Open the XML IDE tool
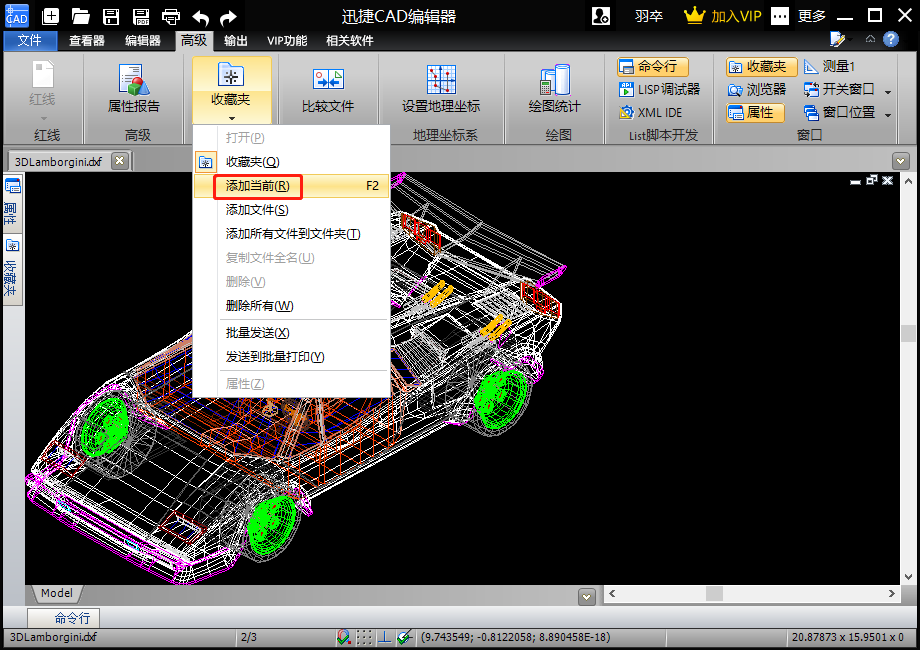The image size is (920, 650). [x=651, y=112]
